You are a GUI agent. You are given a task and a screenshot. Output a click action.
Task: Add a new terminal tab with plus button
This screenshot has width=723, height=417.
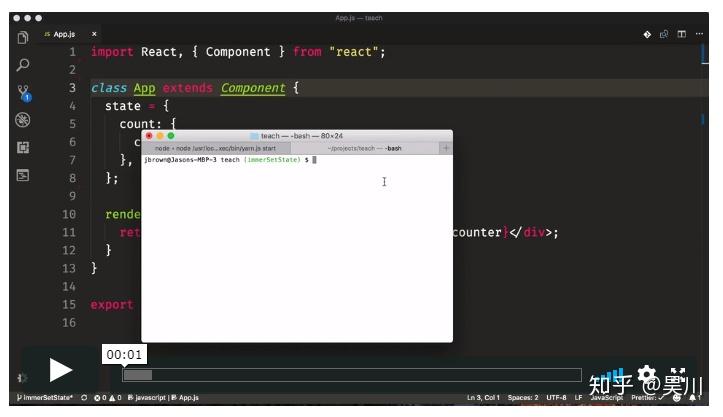445,148
